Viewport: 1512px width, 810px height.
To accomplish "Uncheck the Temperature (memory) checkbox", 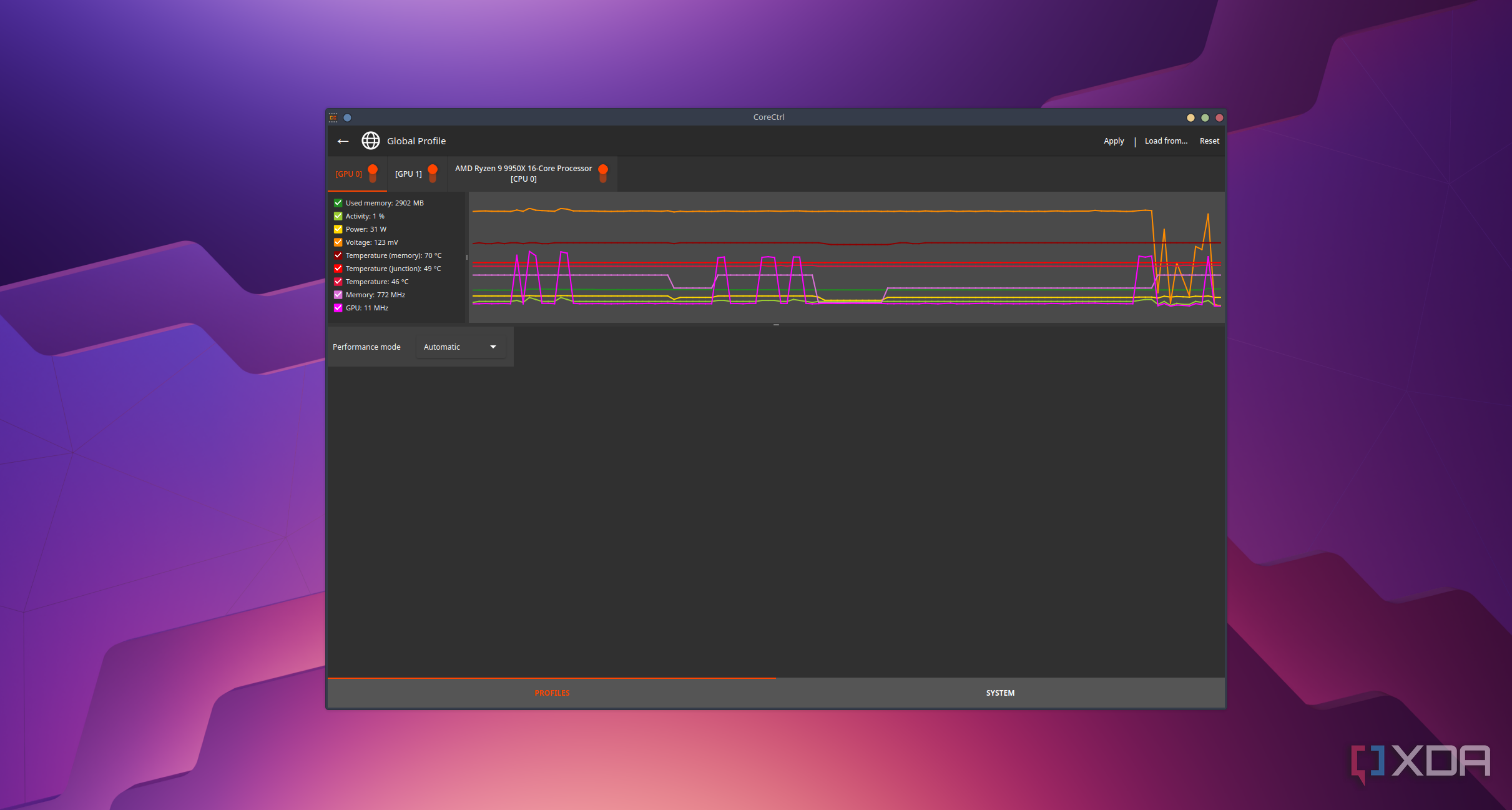I will click(x=338, y=255).
